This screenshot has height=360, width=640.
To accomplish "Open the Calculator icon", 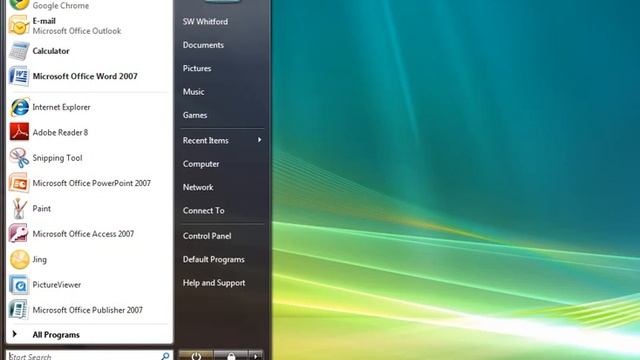I will (x=19, y=51).
